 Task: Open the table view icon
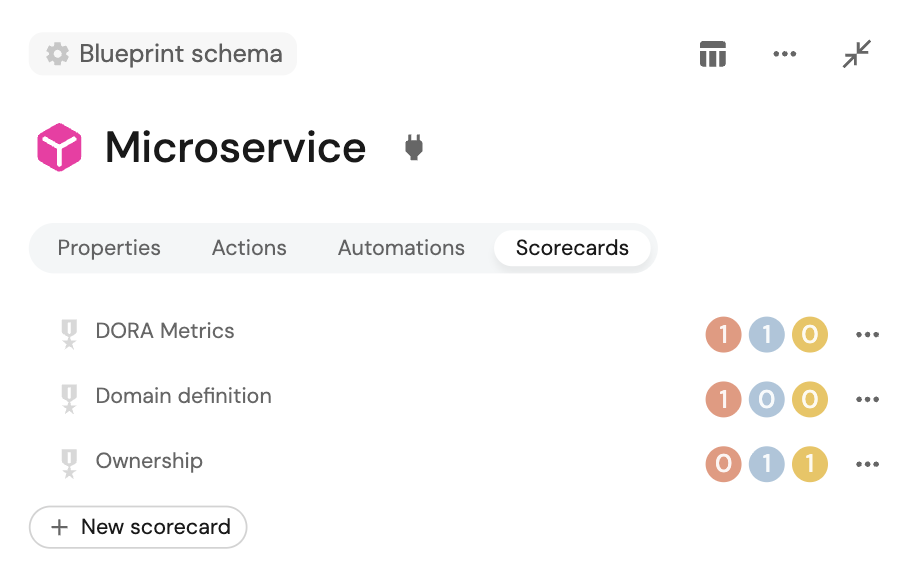(x=712, y=54)
